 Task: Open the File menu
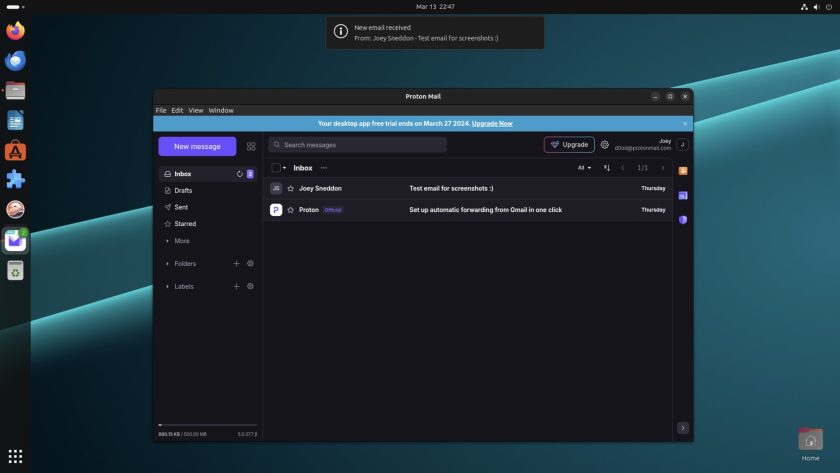[x=161, y=110]
